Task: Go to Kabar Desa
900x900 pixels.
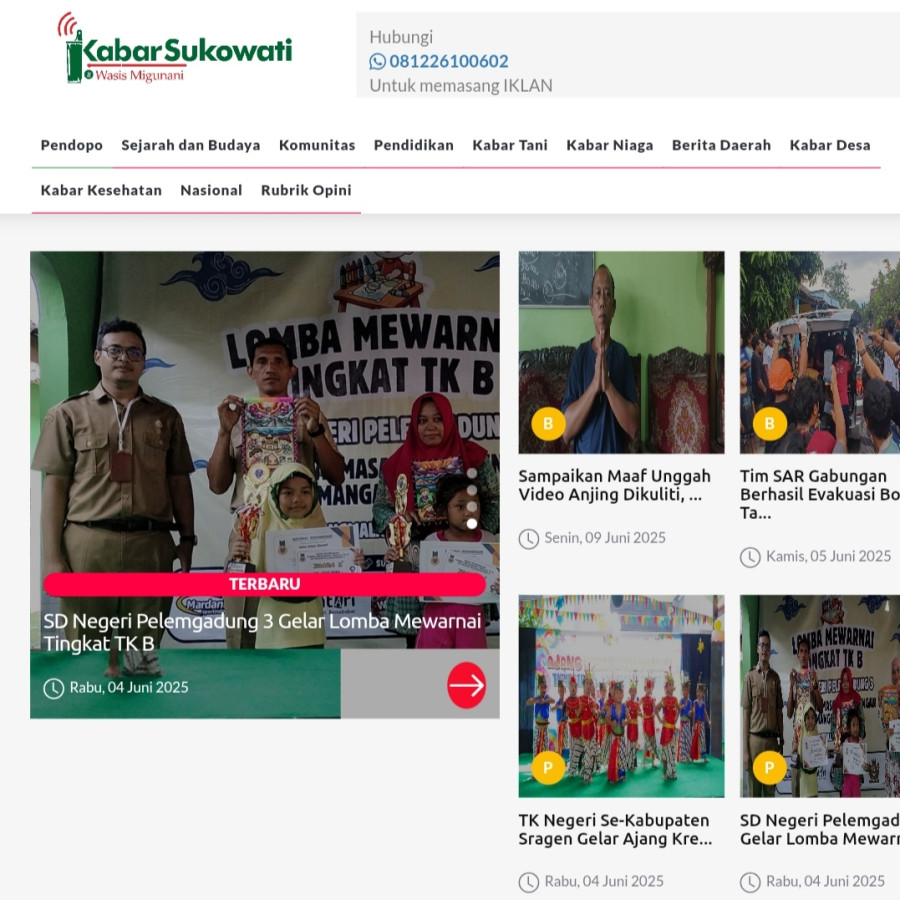Action: tap(830, 145)
